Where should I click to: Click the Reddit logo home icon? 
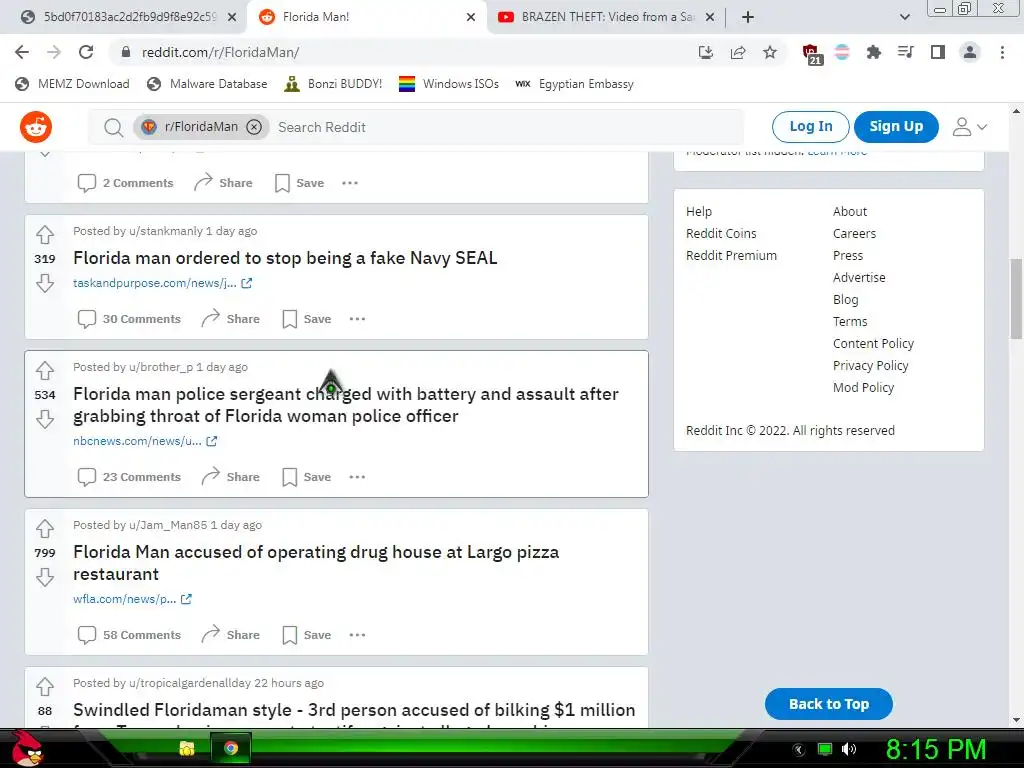pyautogui.click(x=36, y=127)
